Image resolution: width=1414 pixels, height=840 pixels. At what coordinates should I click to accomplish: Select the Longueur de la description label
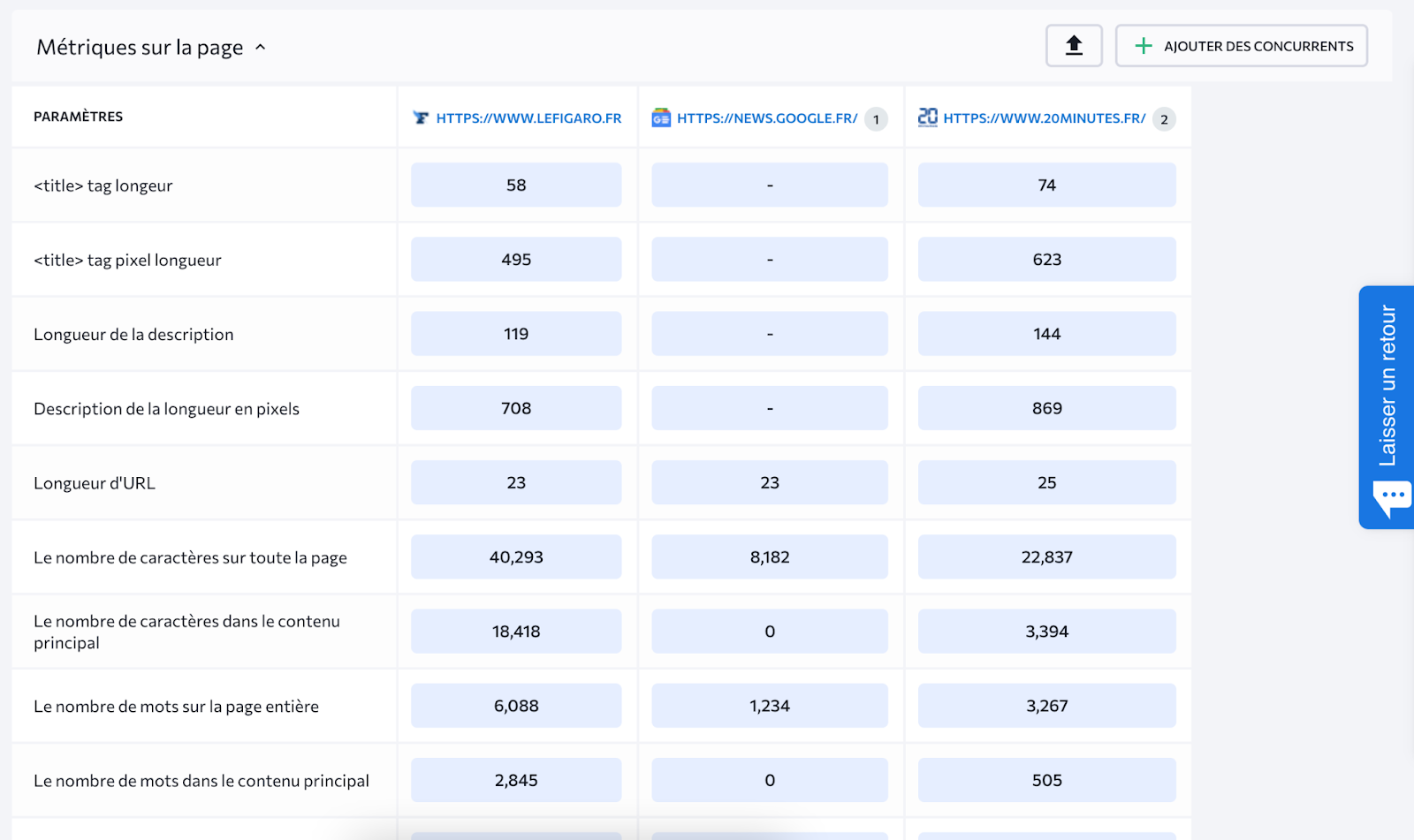click(x=133, y=335)
